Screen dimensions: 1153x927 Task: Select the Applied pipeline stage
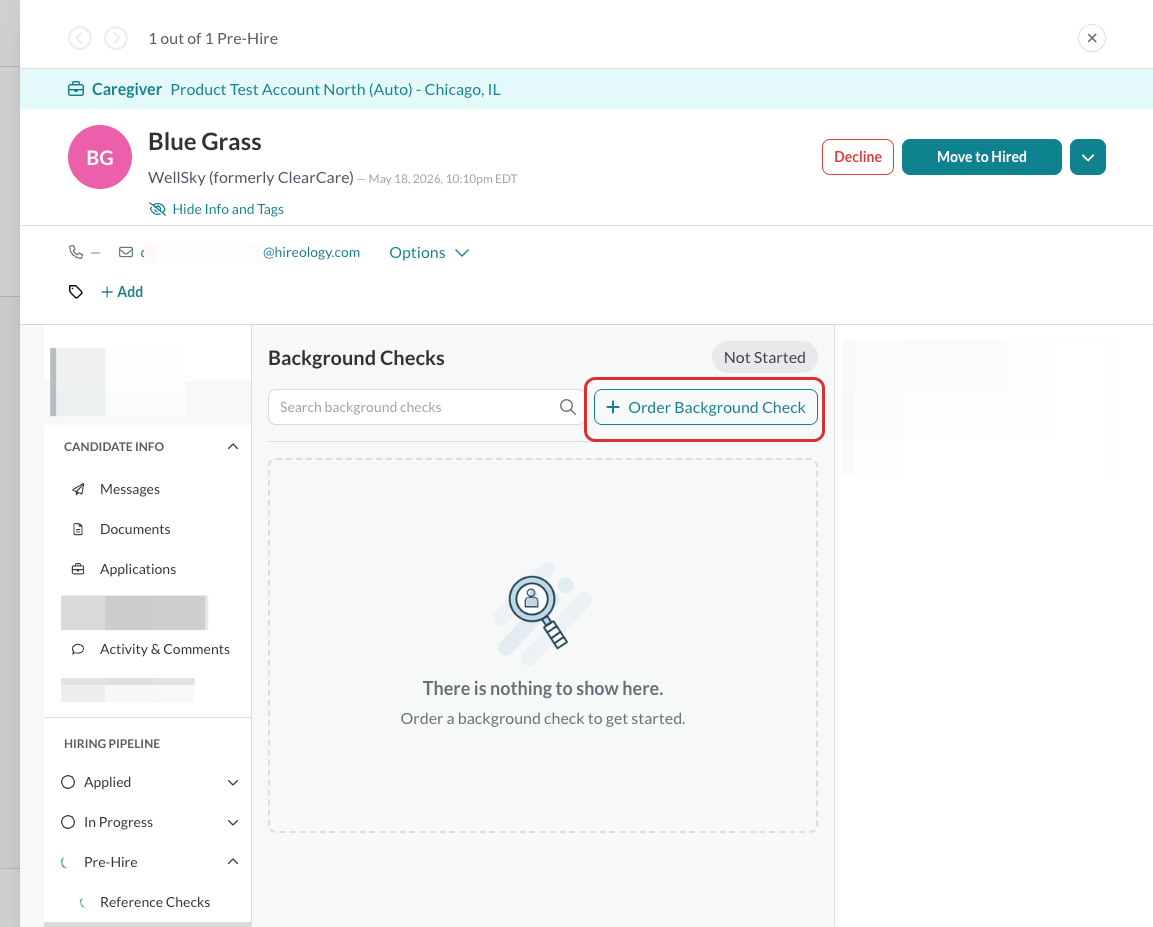pyautogui.click(x=107, y=782)
